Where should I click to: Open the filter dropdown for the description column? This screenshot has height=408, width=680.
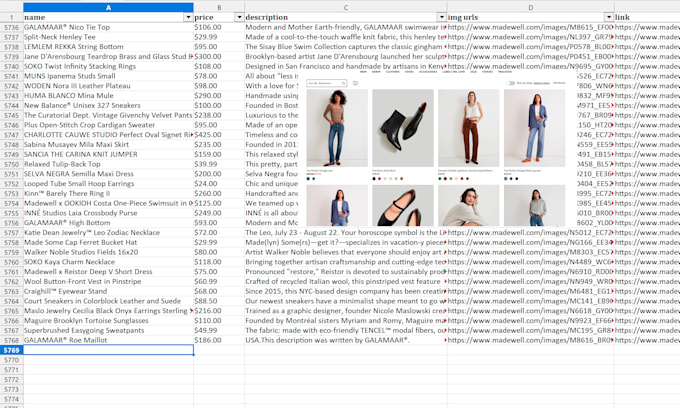pyautogui.click(x=441, y=17)
